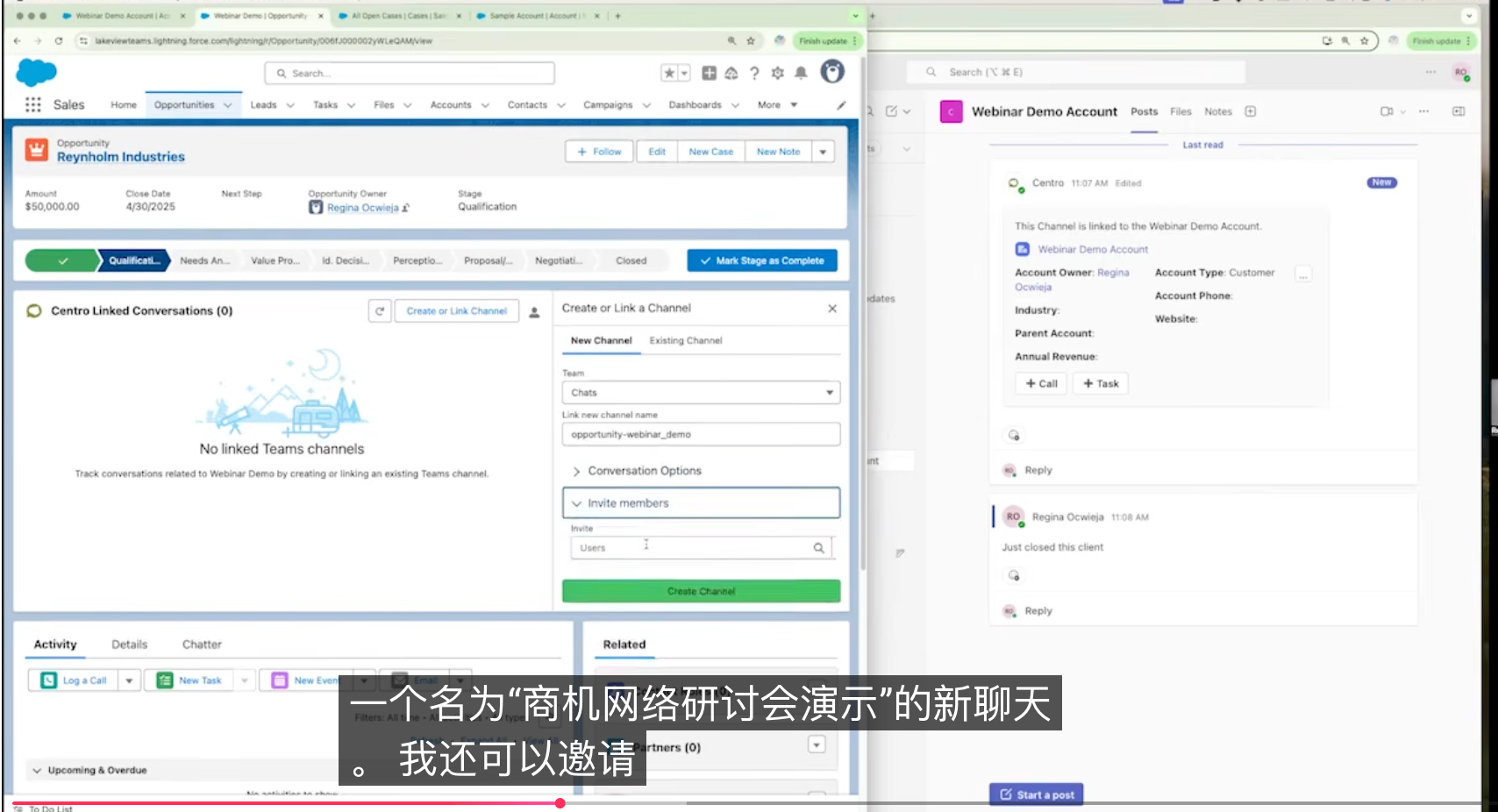This screenshot has height=812, width=1498.
Task: Open a new browser tab
Action: (617, 16)
